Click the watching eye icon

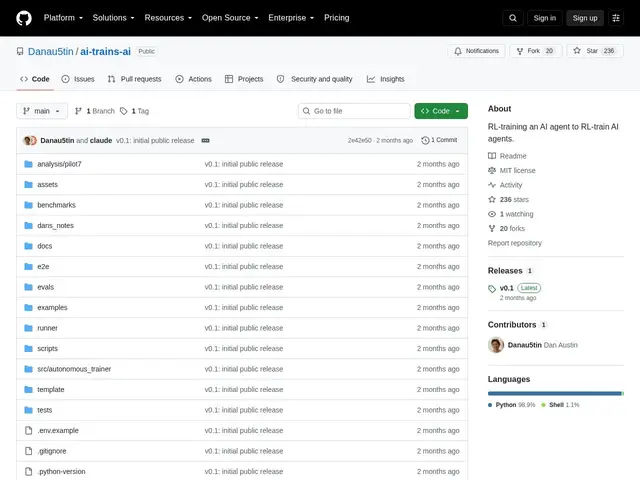point(492,214)
